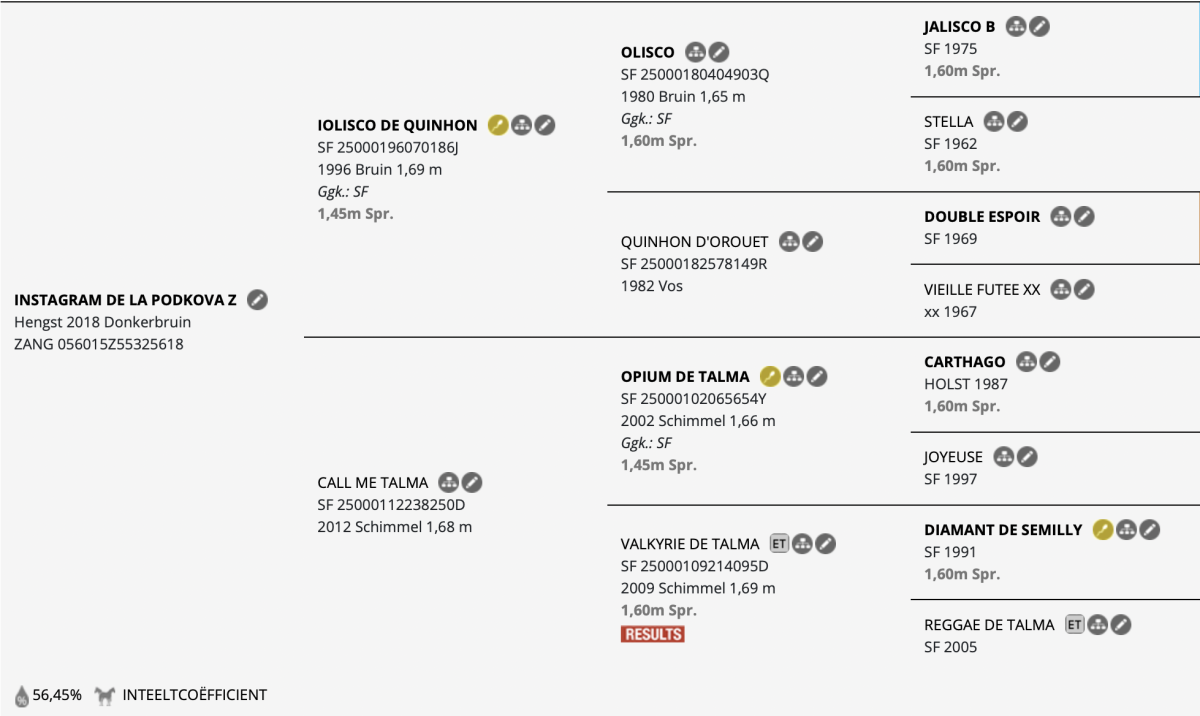The image size is (1200, 716).
Task: Open pedigree tree icon for CALL ME TALMA
Action: pyautogui.click(x=449, y=482)
